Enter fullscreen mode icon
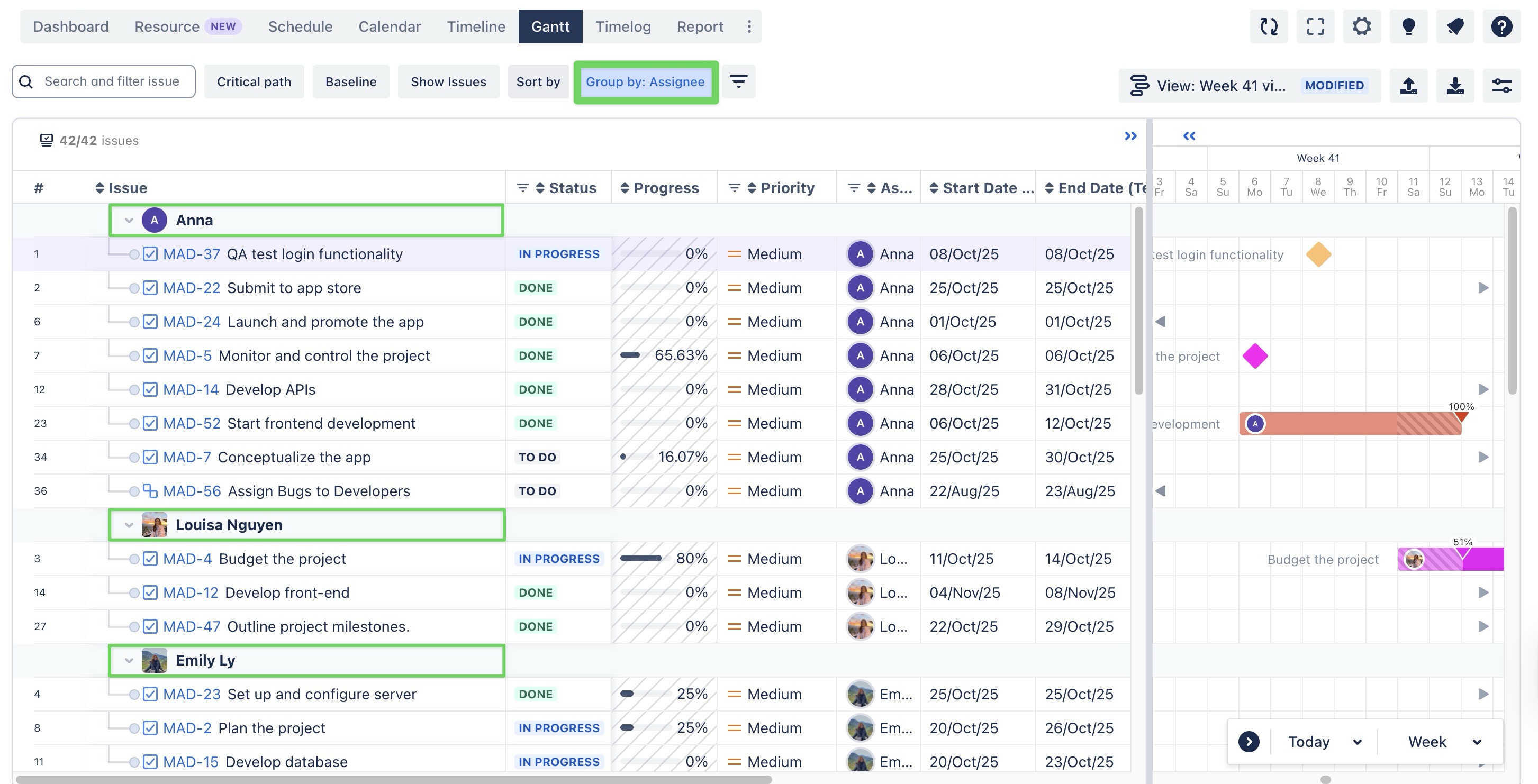The width and height of the screenshot is (1538, 784). point(1315,26)
